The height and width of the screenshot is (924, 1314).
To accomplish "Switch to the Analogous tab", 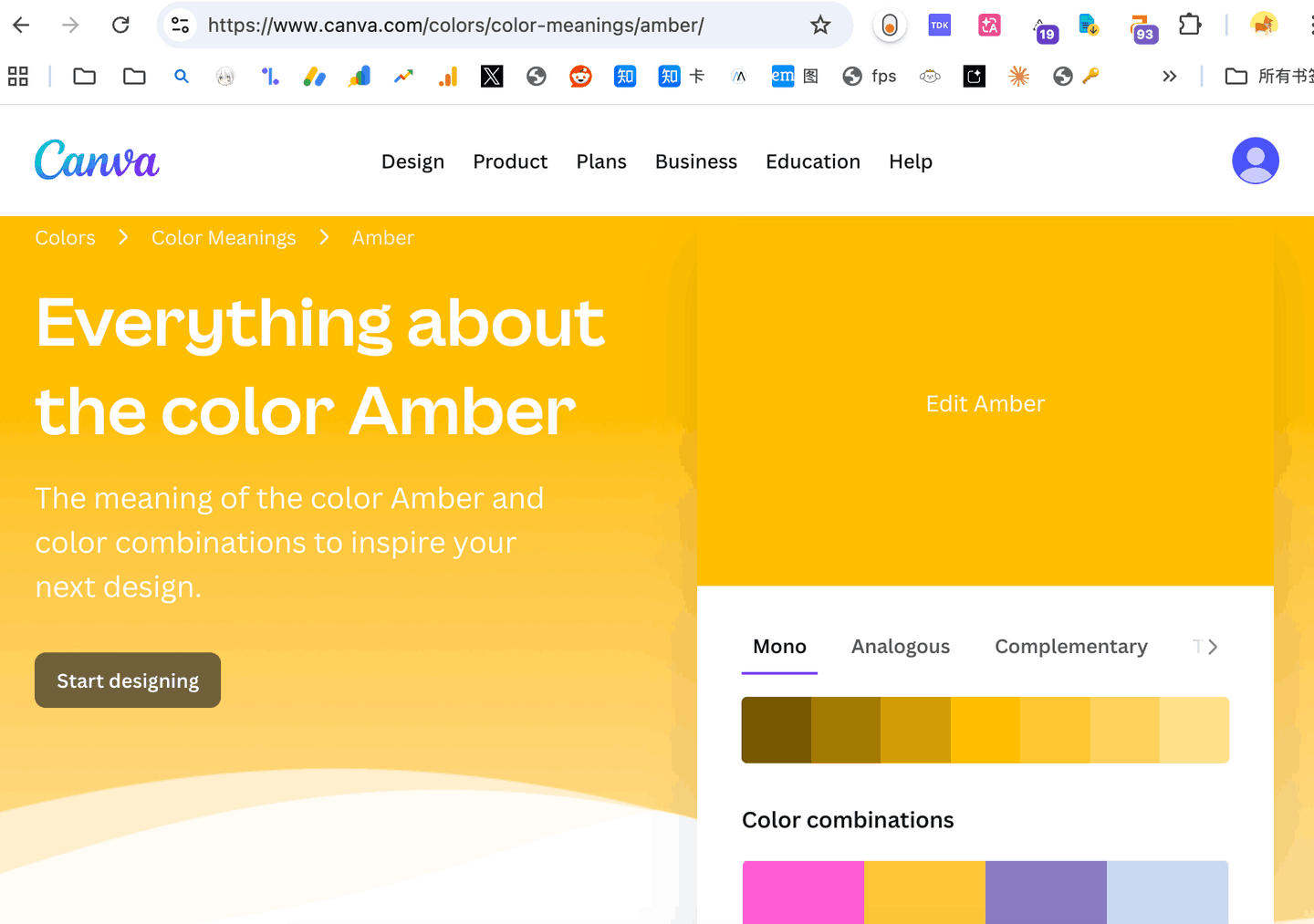I will click(900, 647).
